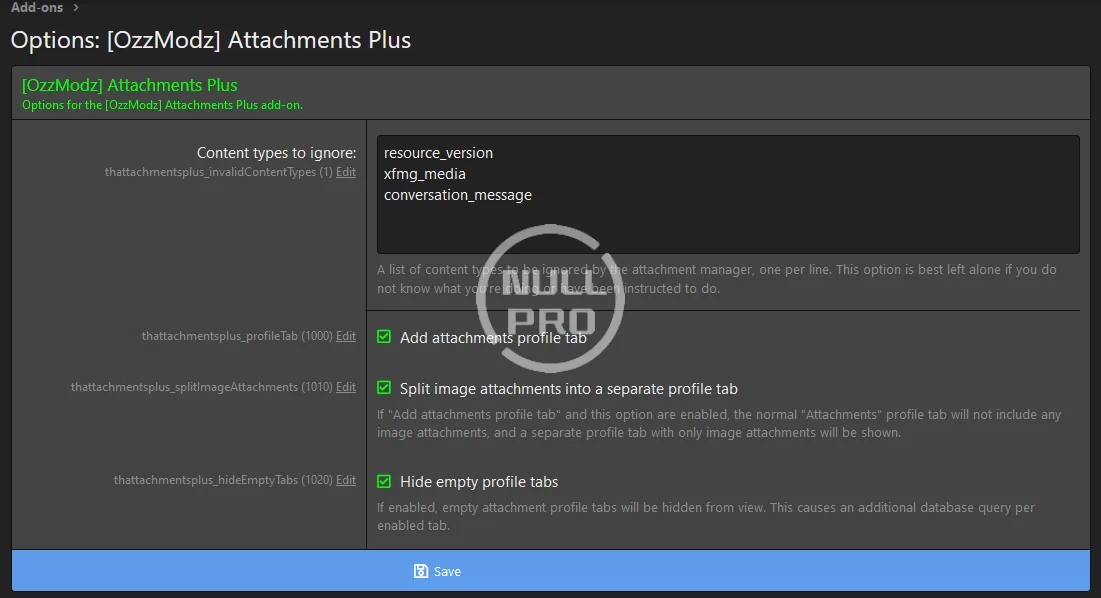Click the thattachmentsplus_profileTab option ID text
The width and height of the screenshot is (1101, 598).
(x=220, y=336)
